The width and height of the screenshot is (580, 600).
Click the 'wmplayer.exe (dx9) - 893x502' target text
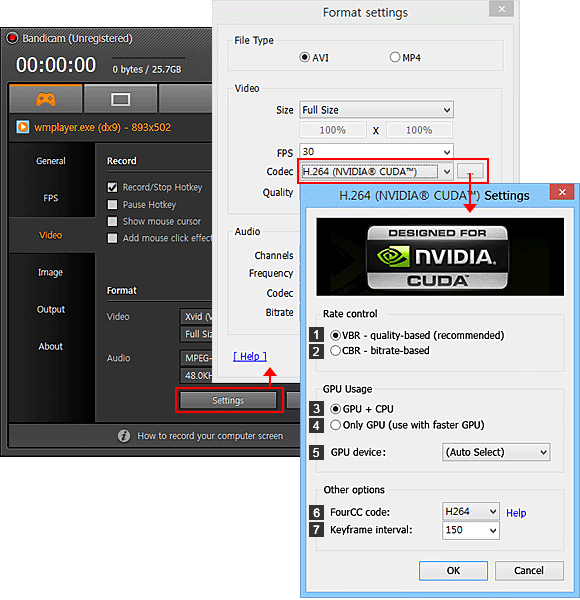[103, 127]
